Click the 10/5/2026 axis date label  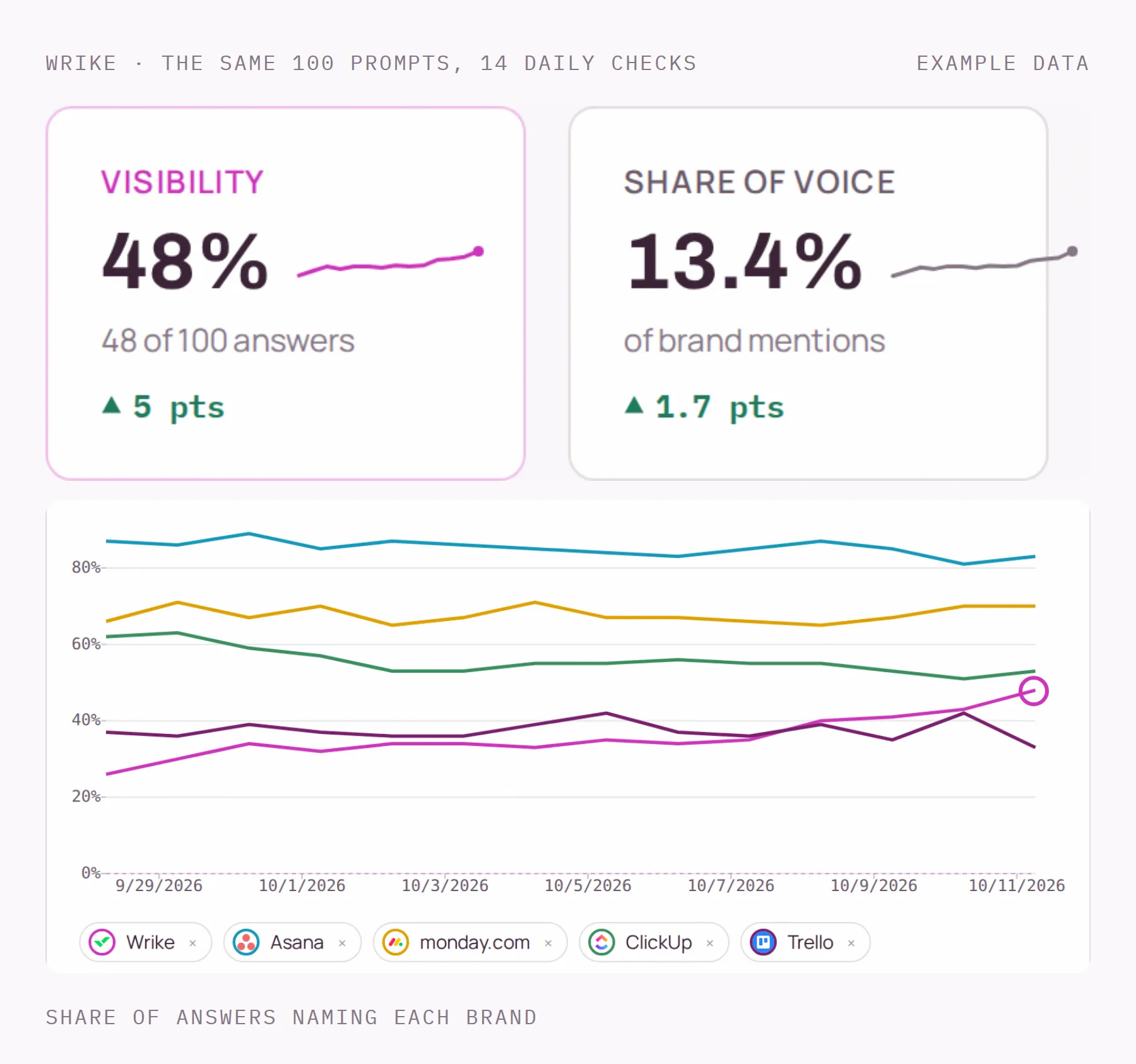pyautogui.click(x=588, y=885)
